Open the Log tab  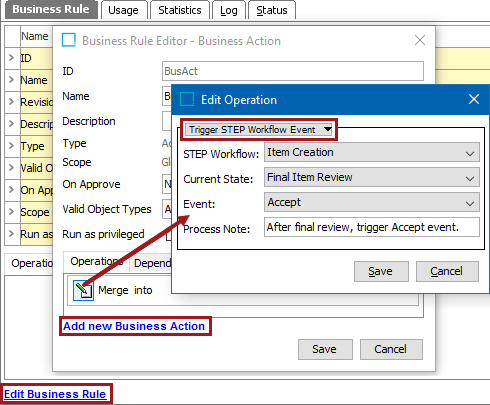pyautogui.click(x=229, y=10)
